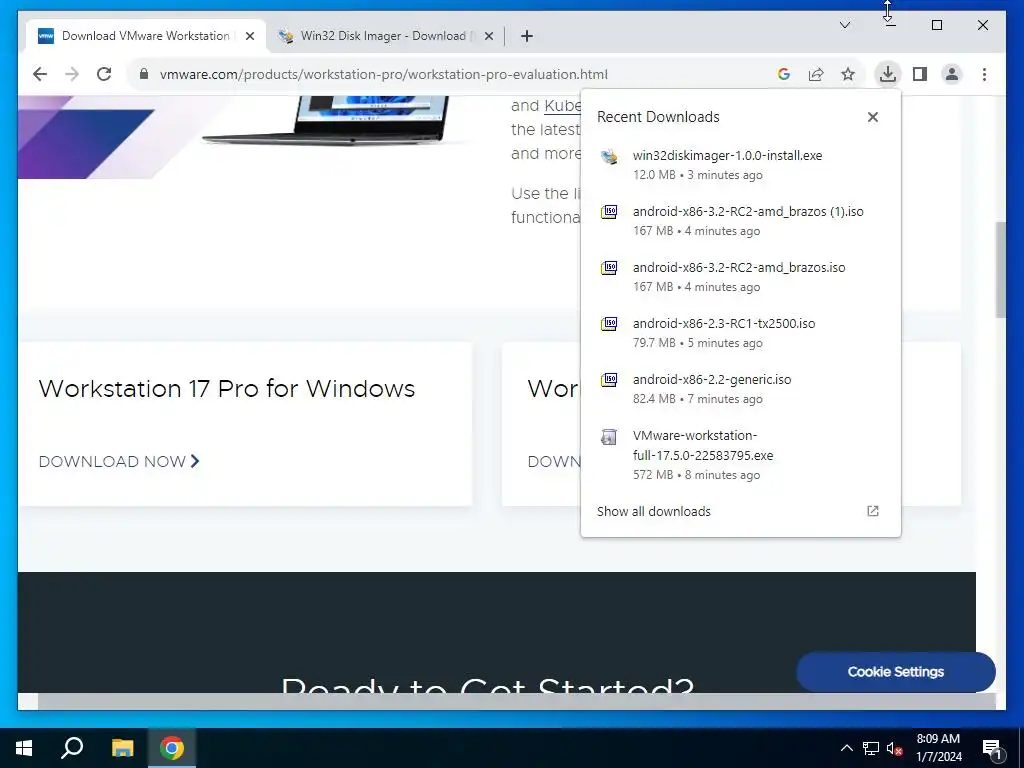Share this page with the share icon
This screenshot has height=768, width=1024.
coord(816,74)
